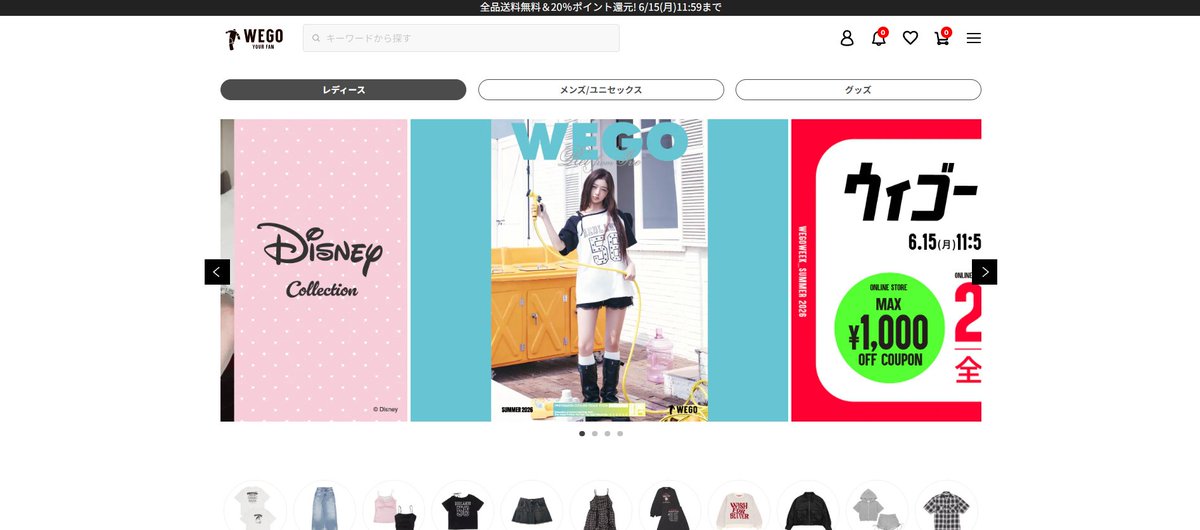Click the WEGO logo in the header
Image resolution: width=1200 pixels, height=530 pixels.
coord(254,38)
